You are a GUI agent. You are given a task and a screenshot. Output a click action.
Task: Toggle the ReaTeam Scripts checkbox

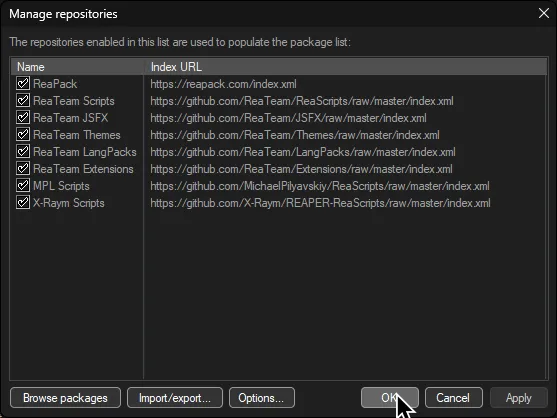(x=23, y=101)
